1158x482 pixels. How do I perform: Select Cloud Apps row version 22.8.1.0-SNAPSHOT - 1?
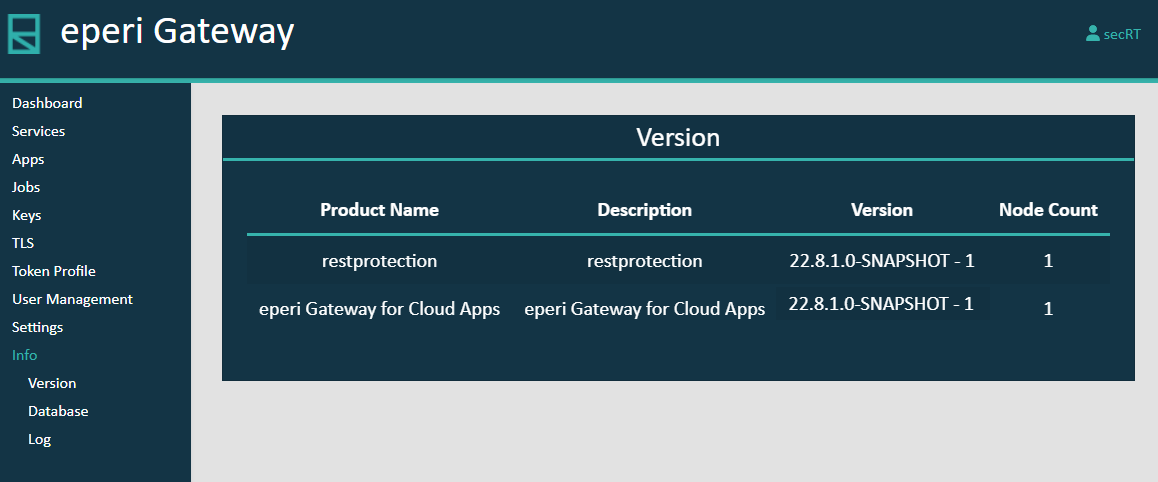(882, 304)
